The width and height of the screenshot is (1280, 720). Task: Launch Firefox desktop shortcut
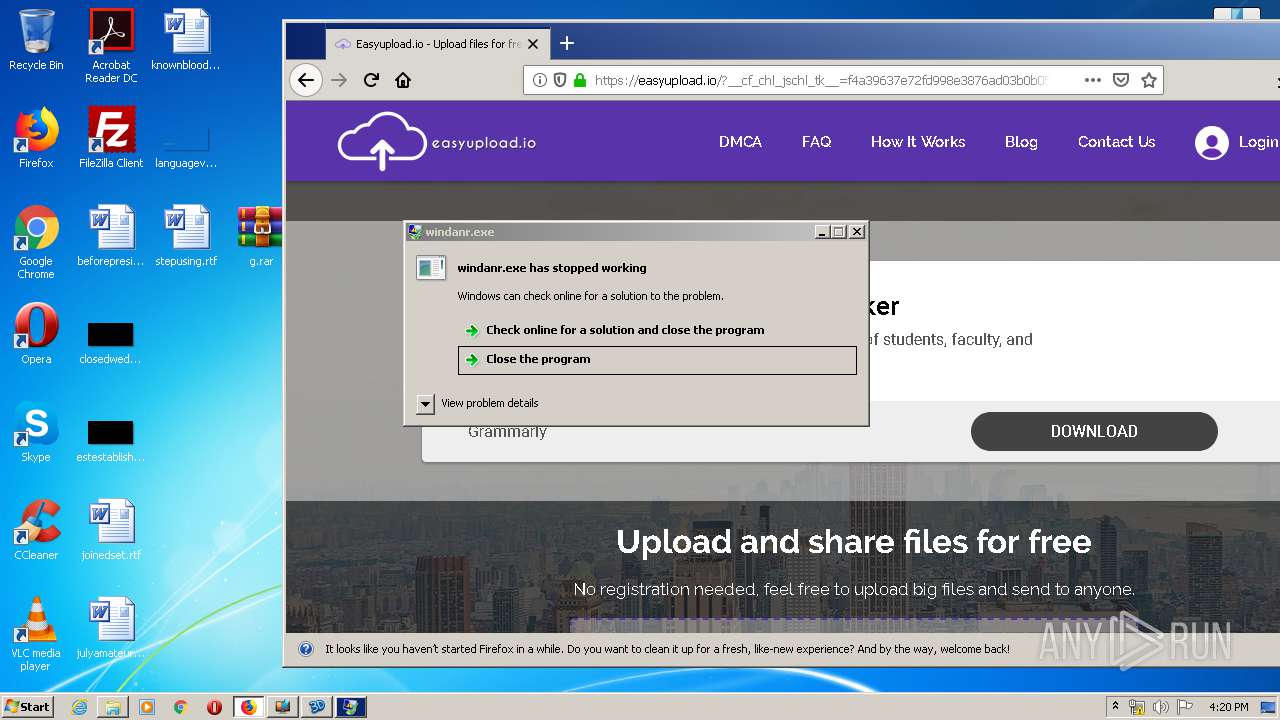coord(36,137)
